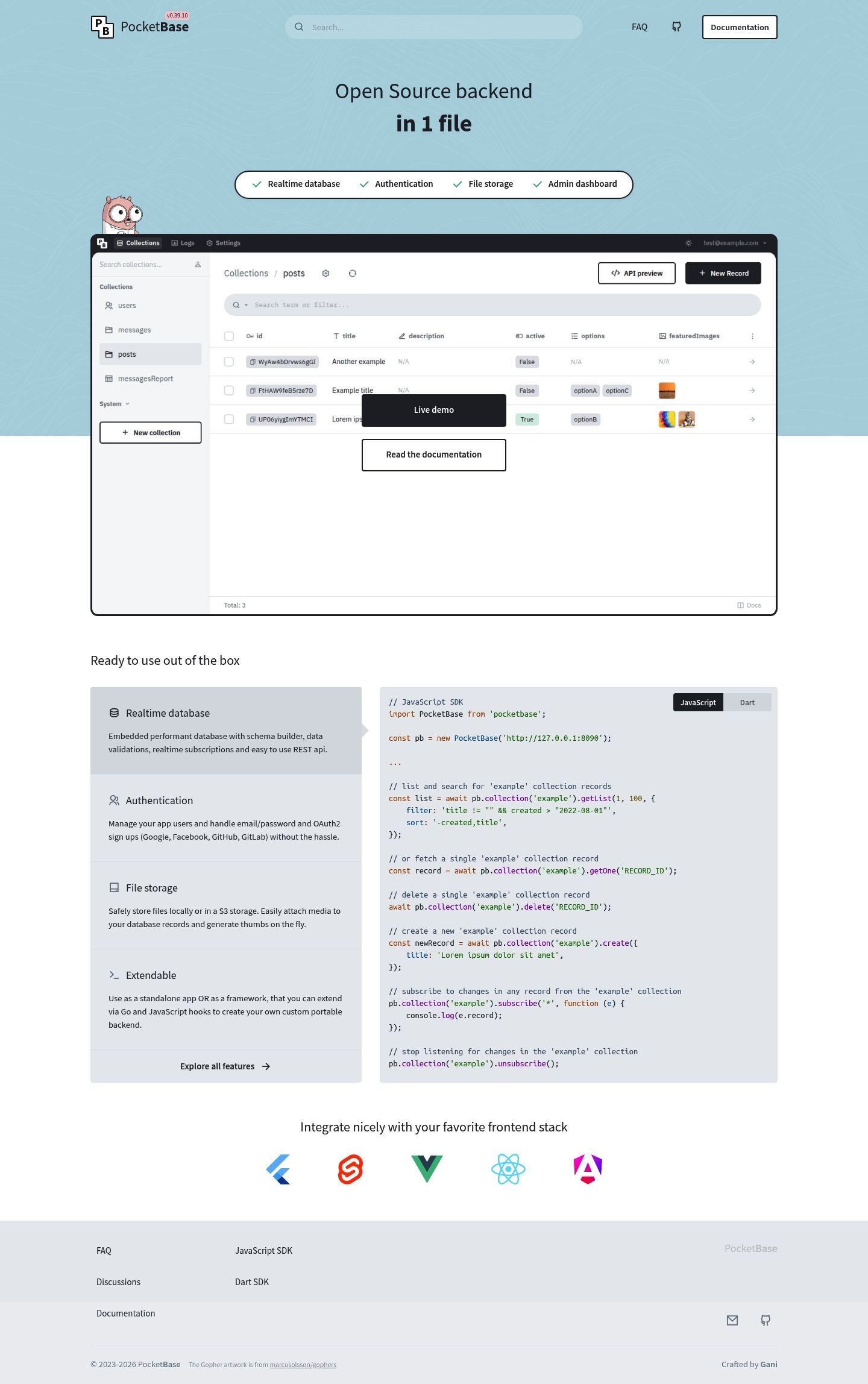Select the Realtime database feature tab
Image resolution: width=868 pixels, height=1384 pixels.
tap(226, 731)
